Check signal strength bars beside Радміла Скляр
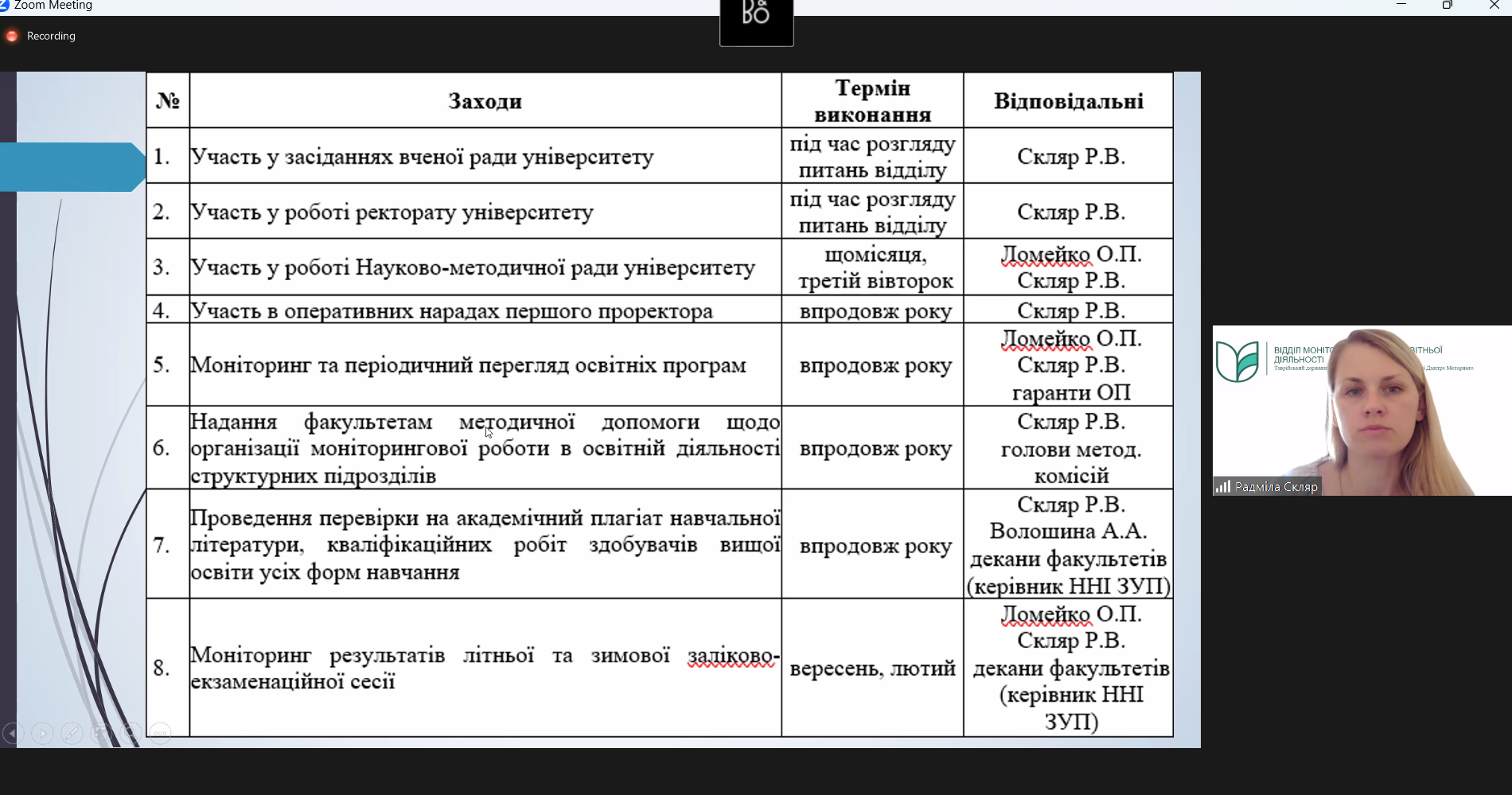The image size is (1512, 795). pyautogui.click(x=1222, y=486)
